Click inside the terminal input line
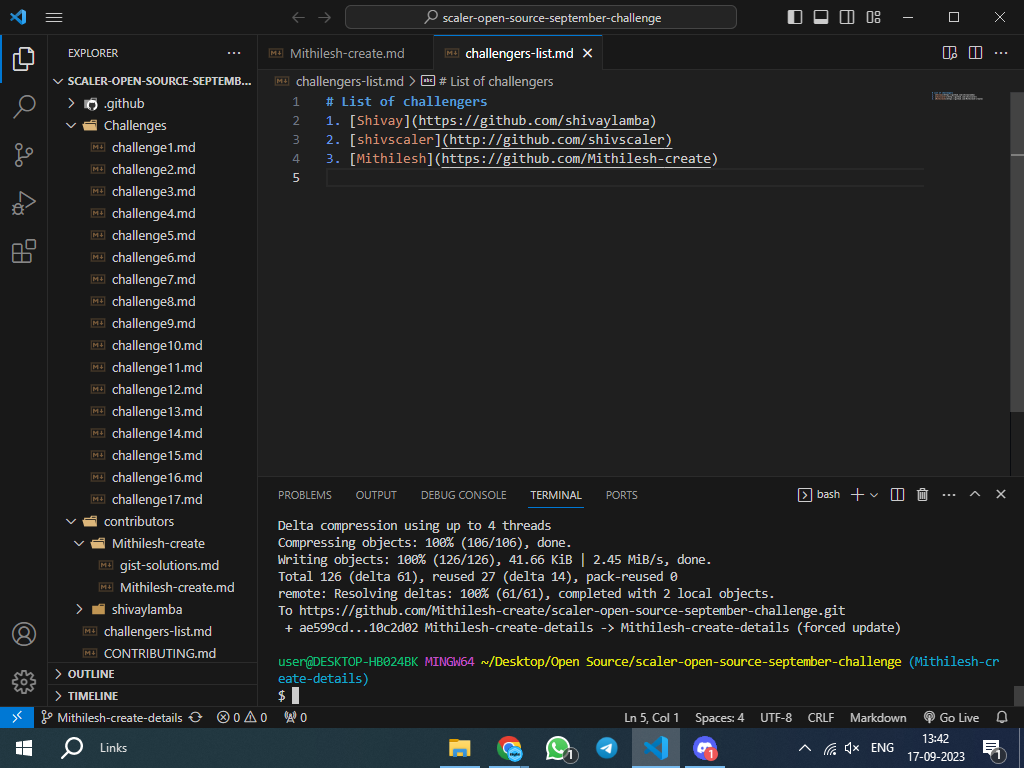The image size is (1024, 768). tap(400, 694)
